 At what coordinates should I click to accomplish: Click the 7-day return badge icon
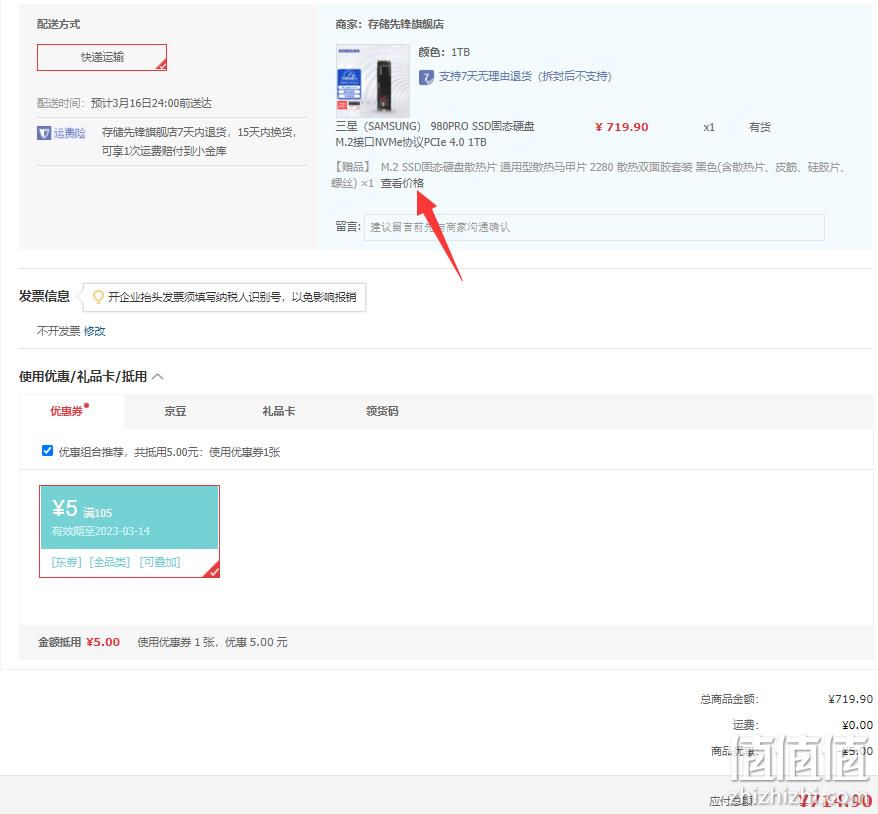coord(426,77)
